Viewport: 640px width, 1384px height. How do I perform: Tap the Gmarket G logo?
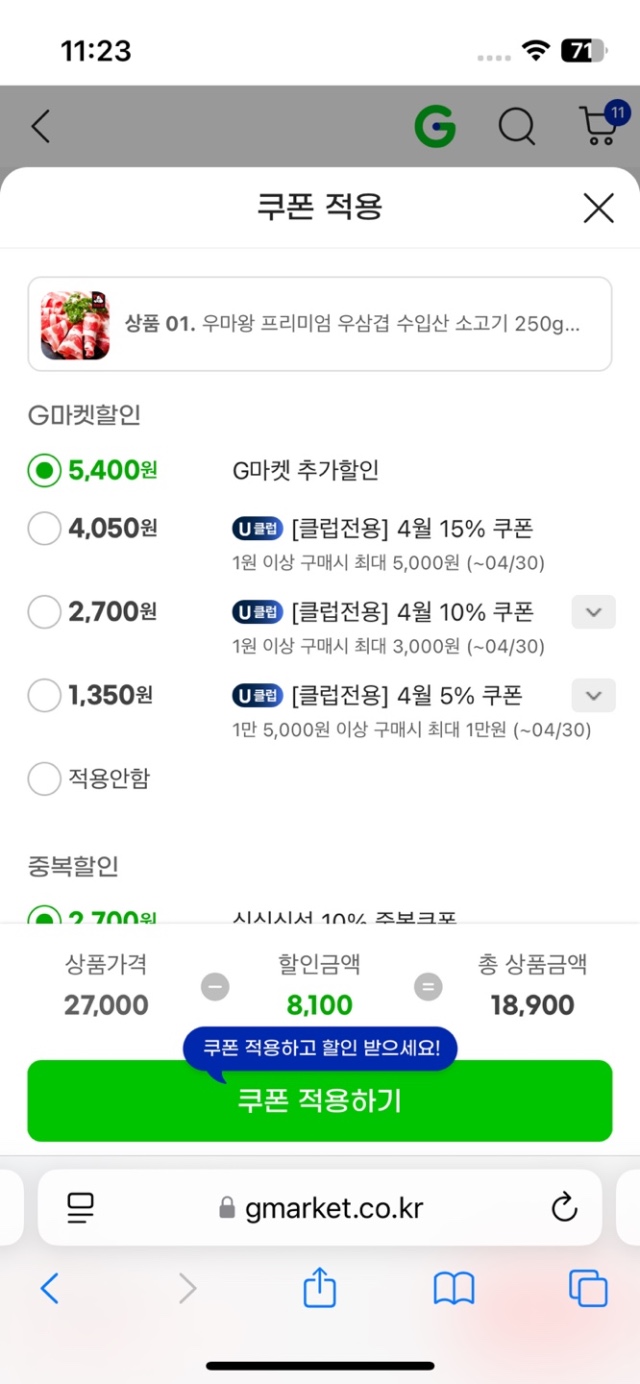(435, 127)
